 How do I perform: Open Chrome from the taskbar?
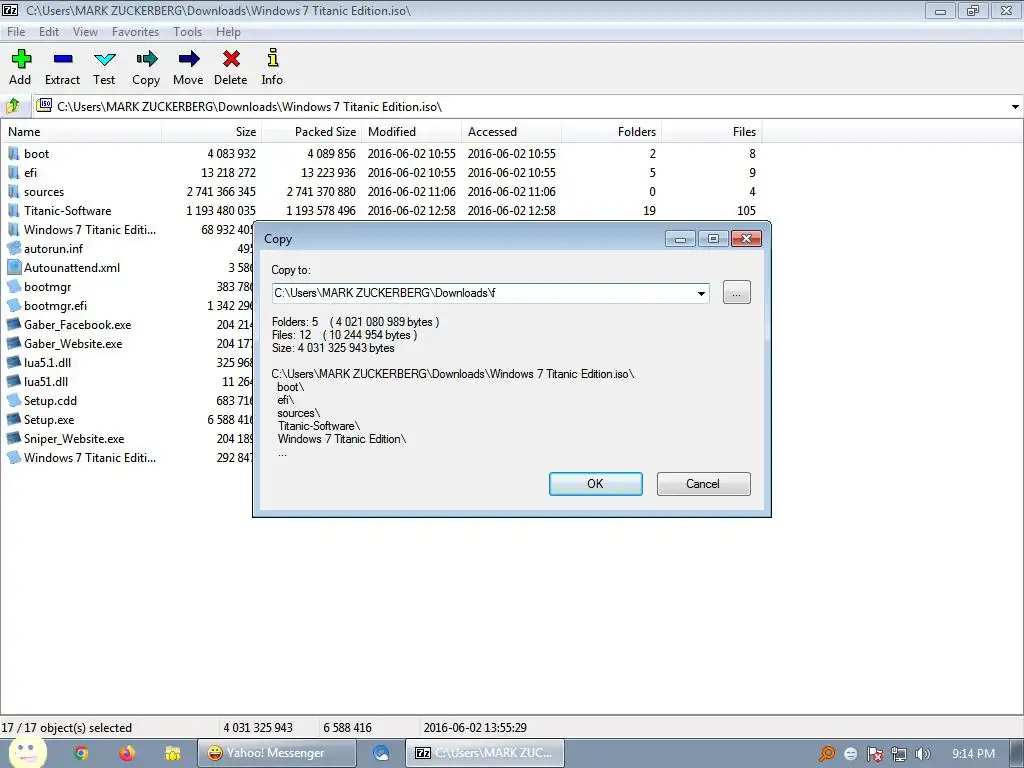click(81, 753)
